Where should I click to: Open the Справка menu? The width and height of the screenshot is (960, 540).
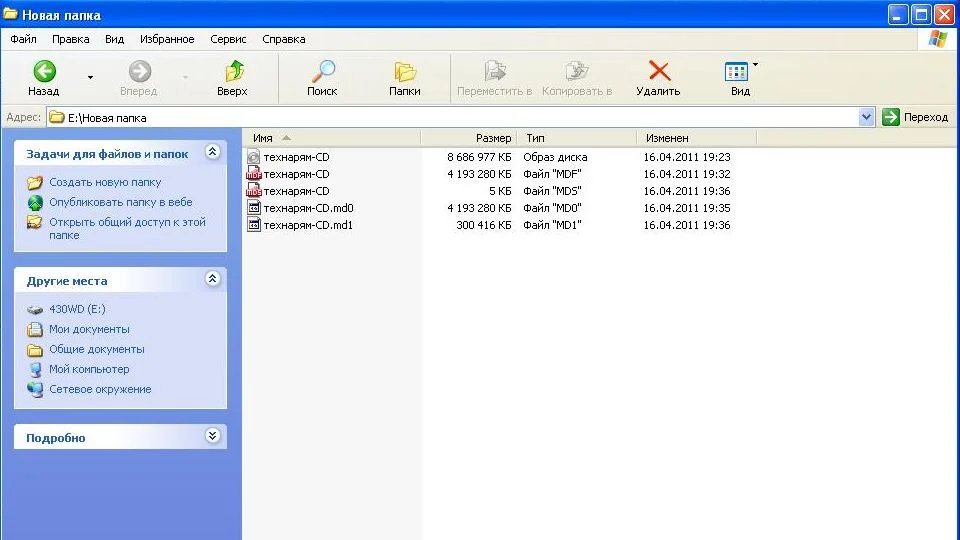point(283,39)
